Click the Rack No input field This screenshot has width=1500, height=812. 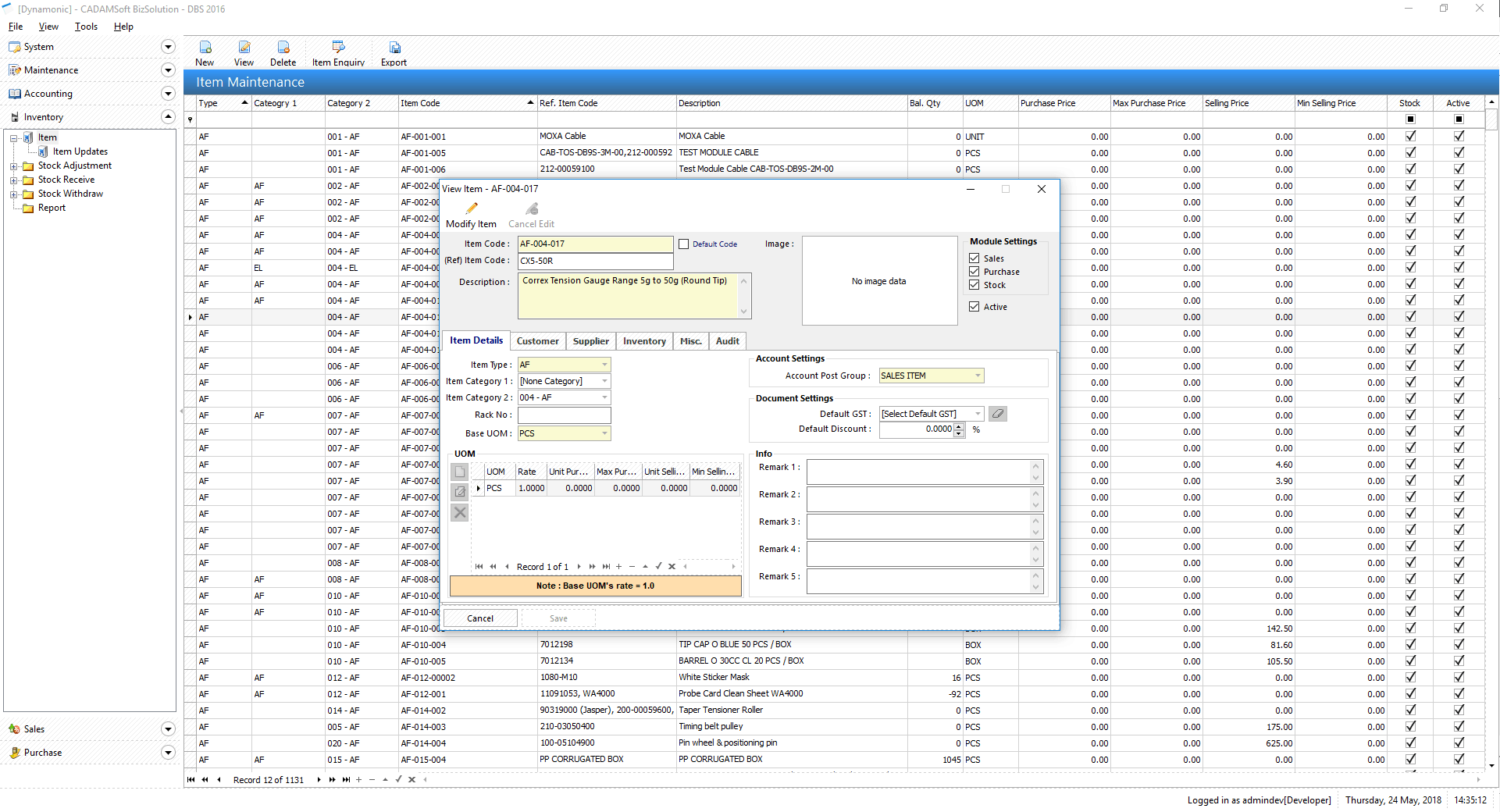click(x=564, y=415)
